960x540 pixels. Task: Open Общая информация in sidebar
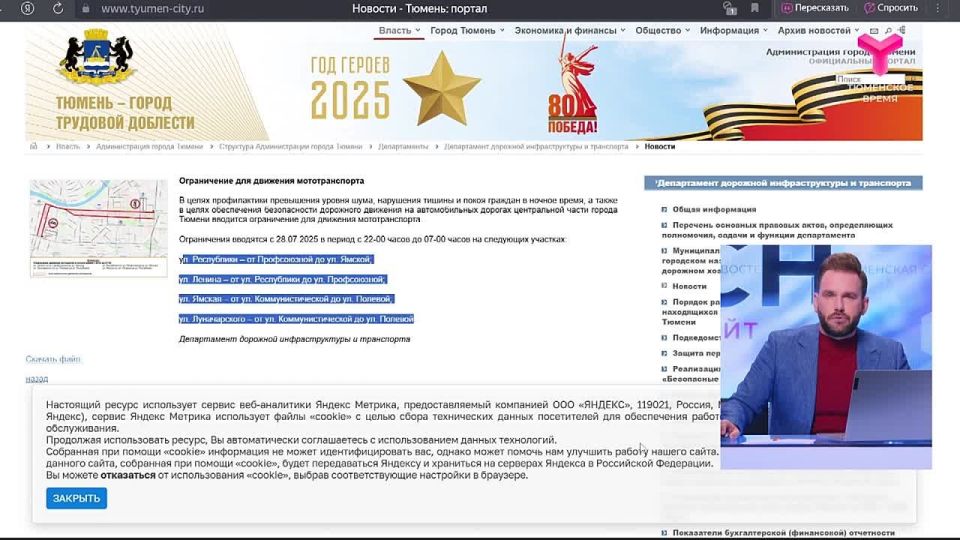coord(714,209)
